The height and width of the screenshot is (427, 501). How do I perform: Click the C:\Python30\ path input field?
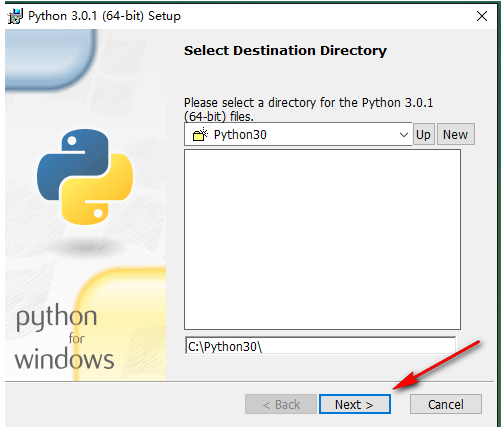tap(320, 346)
